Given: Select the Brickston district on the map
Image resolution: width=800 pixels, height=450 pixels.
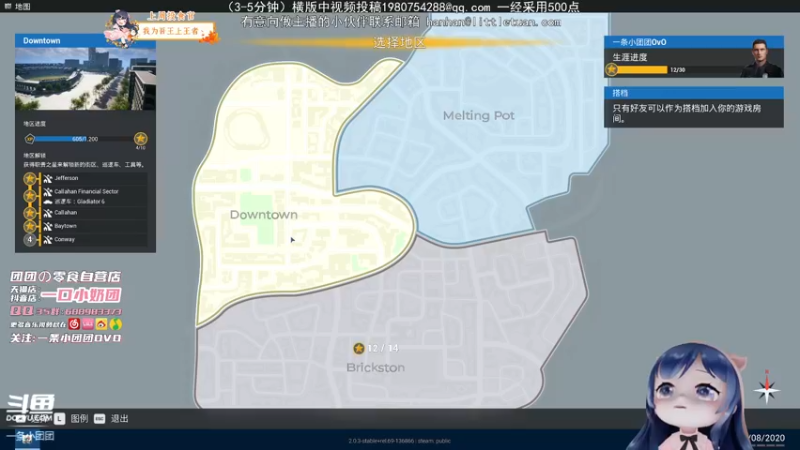Looking at the screenshot, I should pyautogui.click(x=376, y=367).
